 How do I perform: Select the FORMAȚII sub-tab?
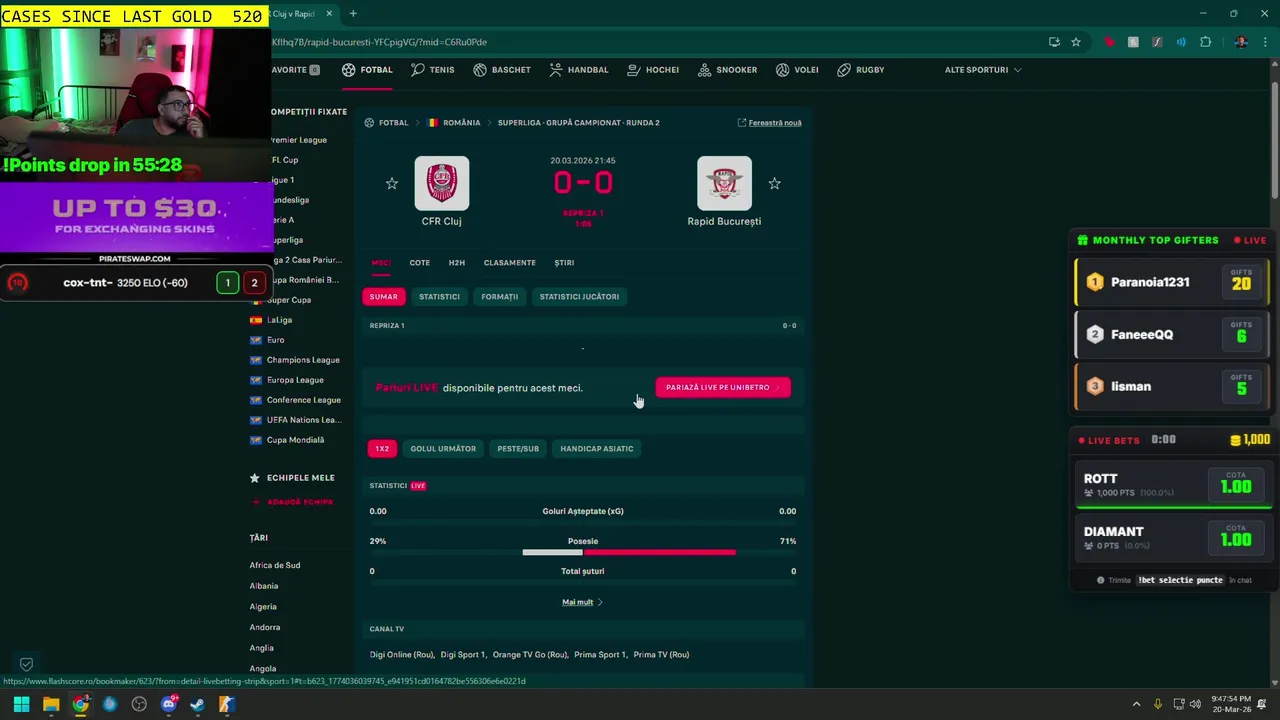(x=499, y=297)
